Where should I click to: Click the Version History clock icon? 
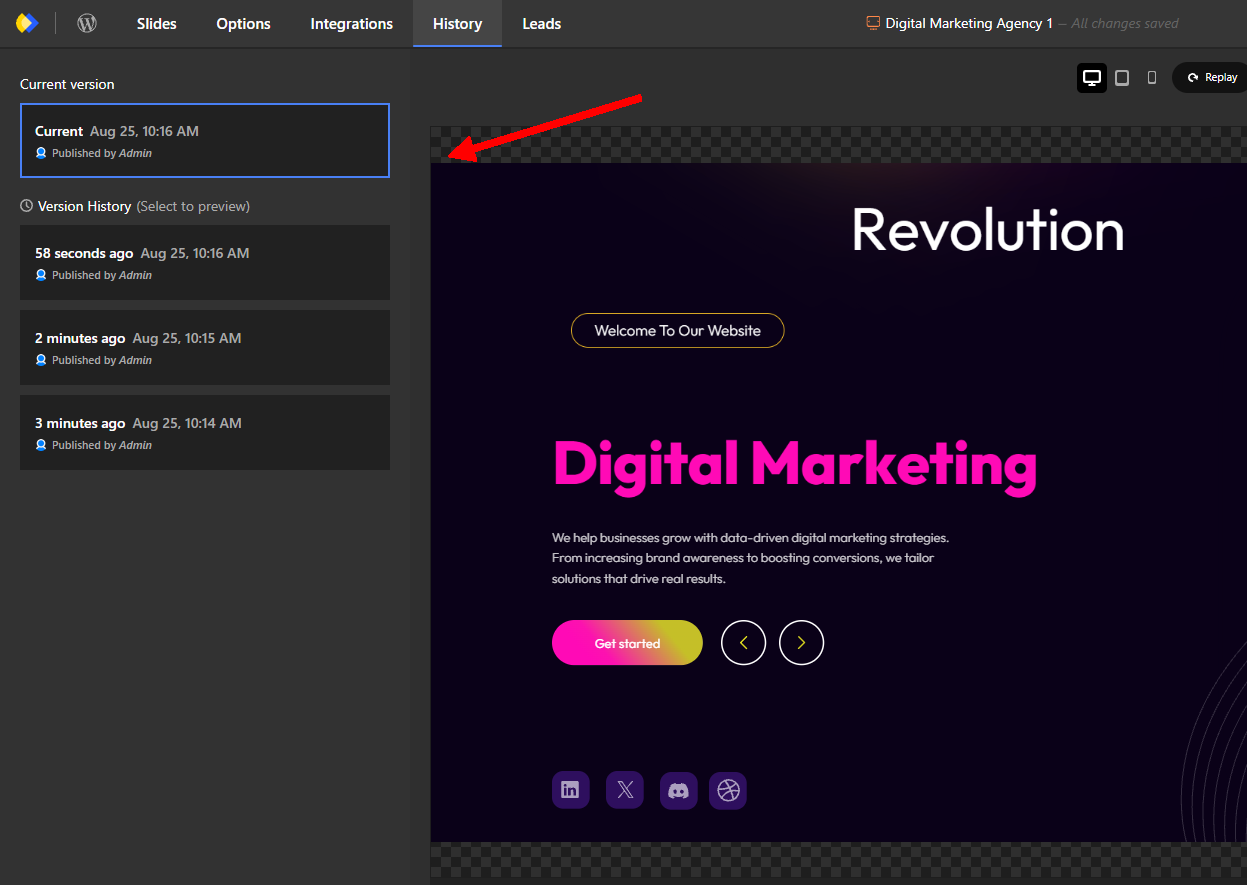pos(27,206)
